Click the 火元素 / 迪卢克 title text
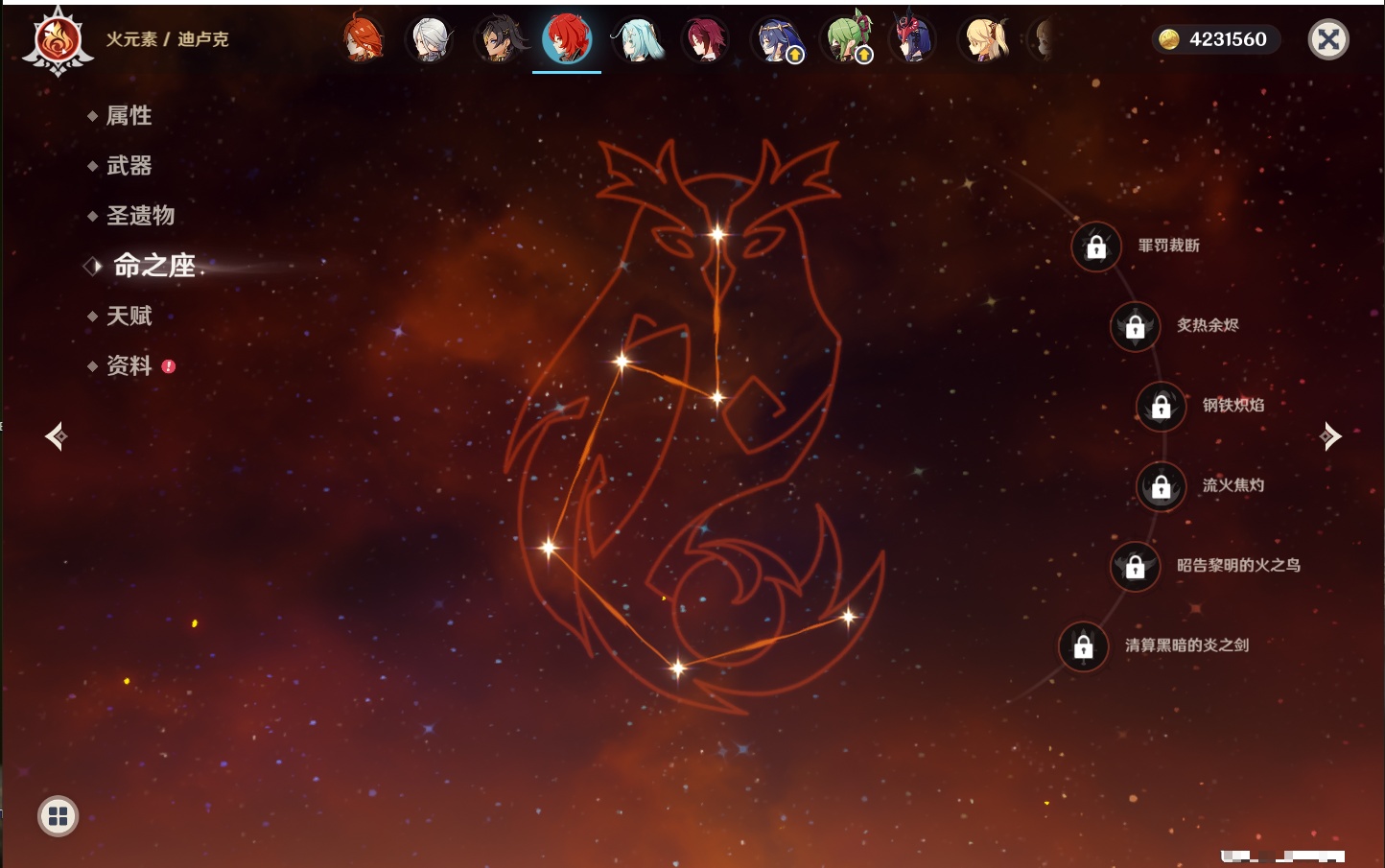The height and width of the screenshot is (868, 1385). pos(167,39)
